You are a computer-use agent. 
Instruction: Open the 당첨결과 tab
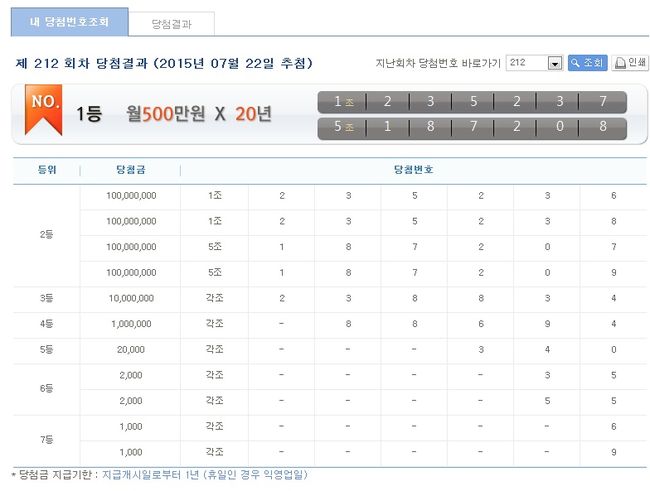coord(172,22)
